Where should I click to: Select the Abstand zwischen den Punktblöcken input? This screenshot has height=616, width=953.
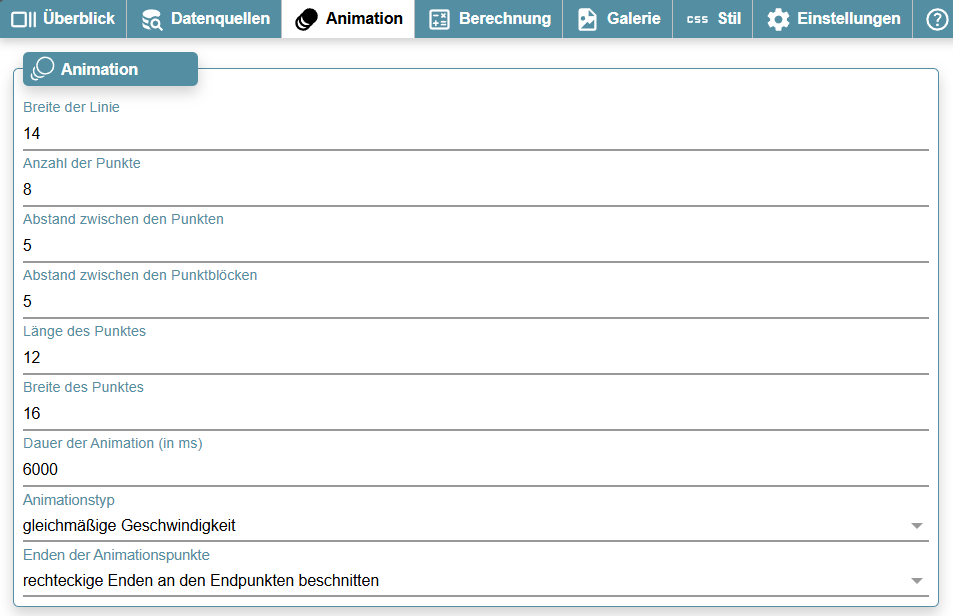[x=475, y=301]
